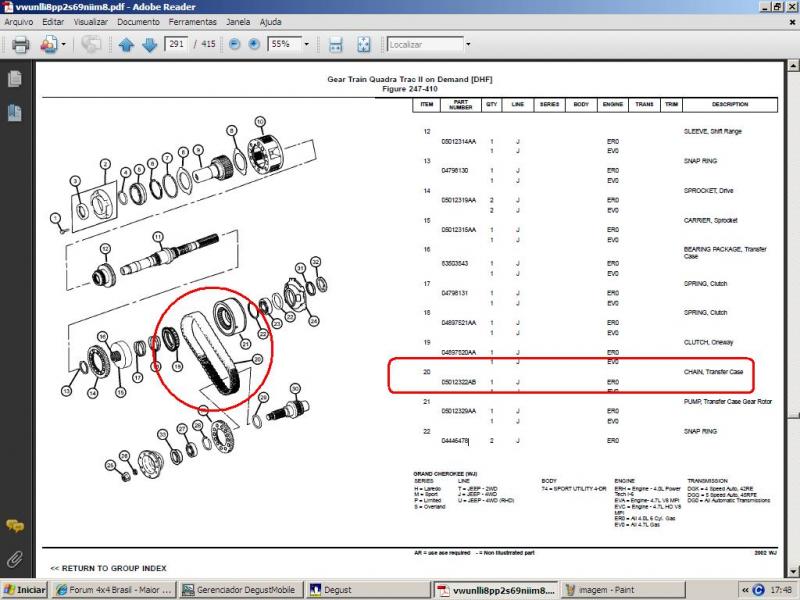Open the zoom percentage dropdown arrow
800x600 pixels.
point(306,44)
